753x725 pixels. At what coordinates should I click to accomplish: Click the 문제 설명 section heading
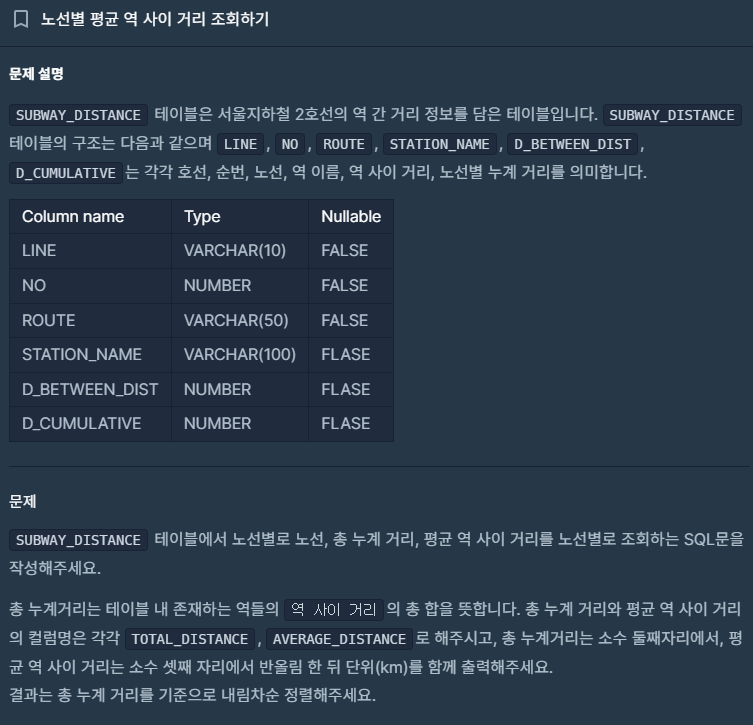[36, 74]
